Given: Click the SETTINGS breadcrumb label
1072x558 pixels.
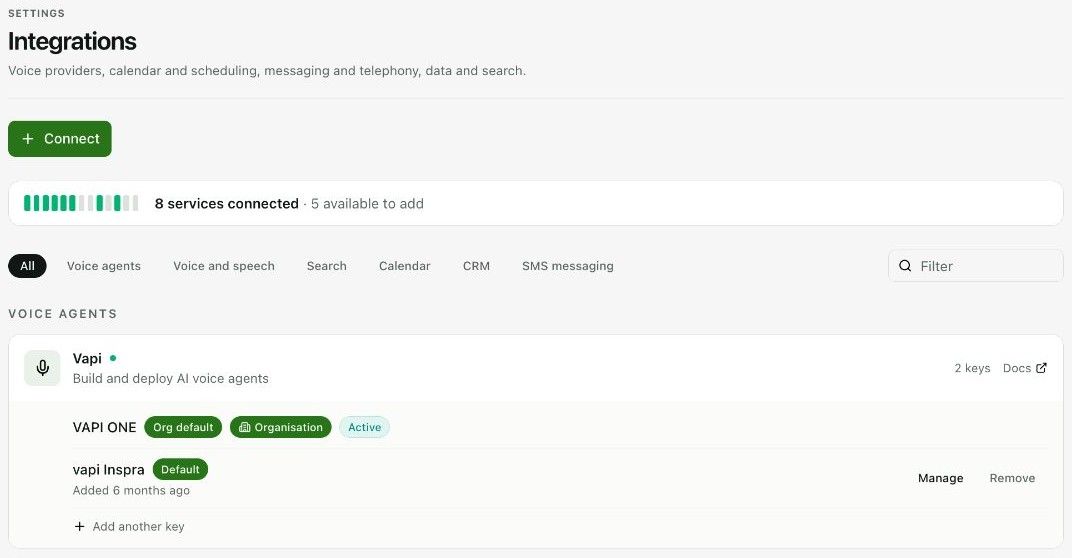Looking at the screenshot, I should [36, 13].
